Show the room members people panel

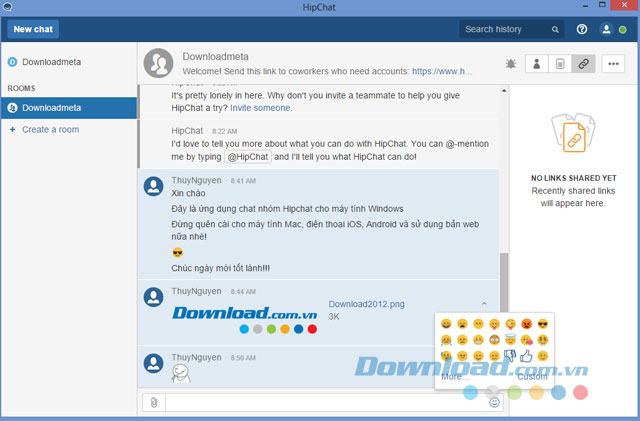(x=537, y=64)
